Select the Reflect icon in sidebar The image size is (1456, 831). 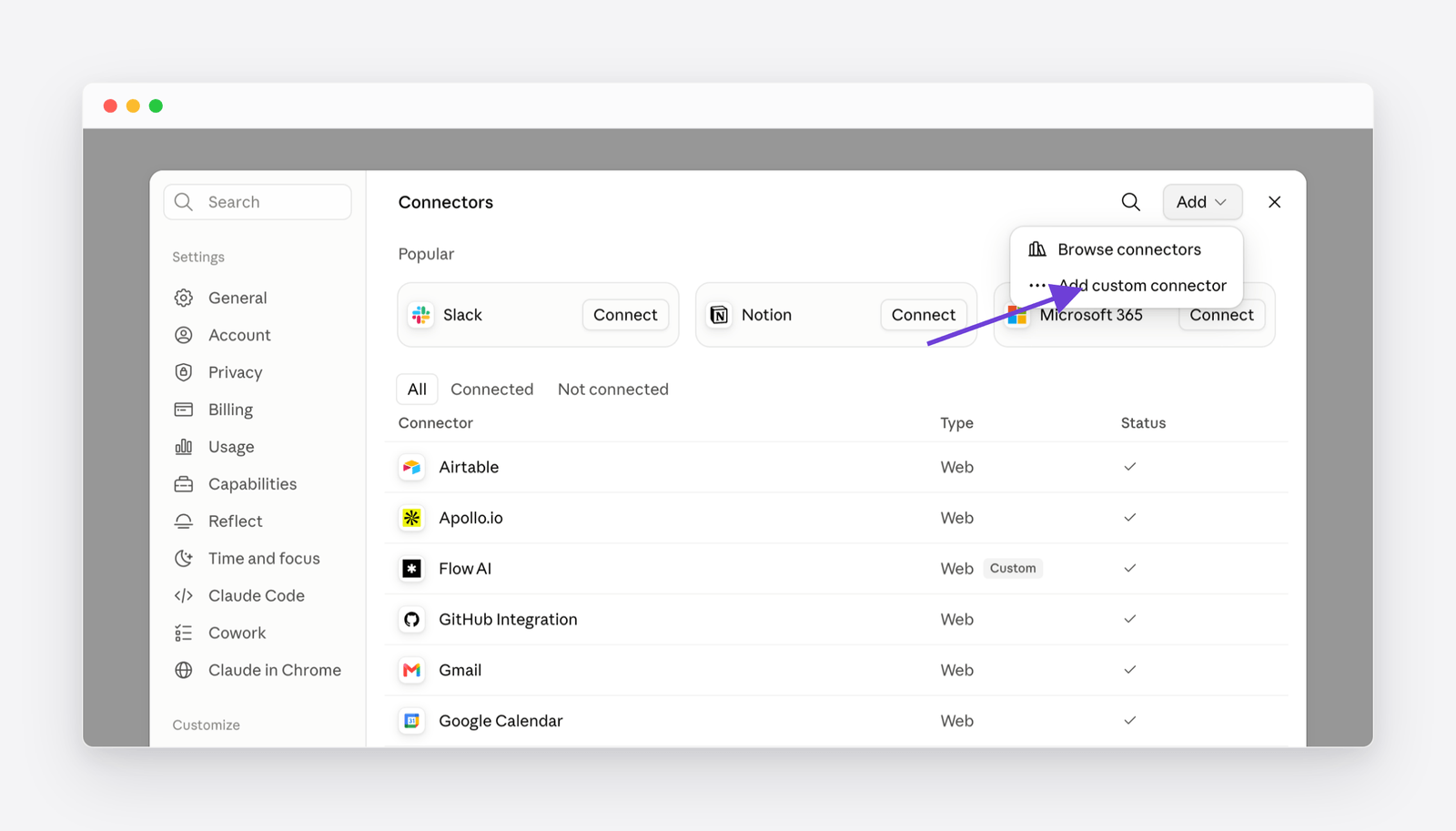[184, 522]
